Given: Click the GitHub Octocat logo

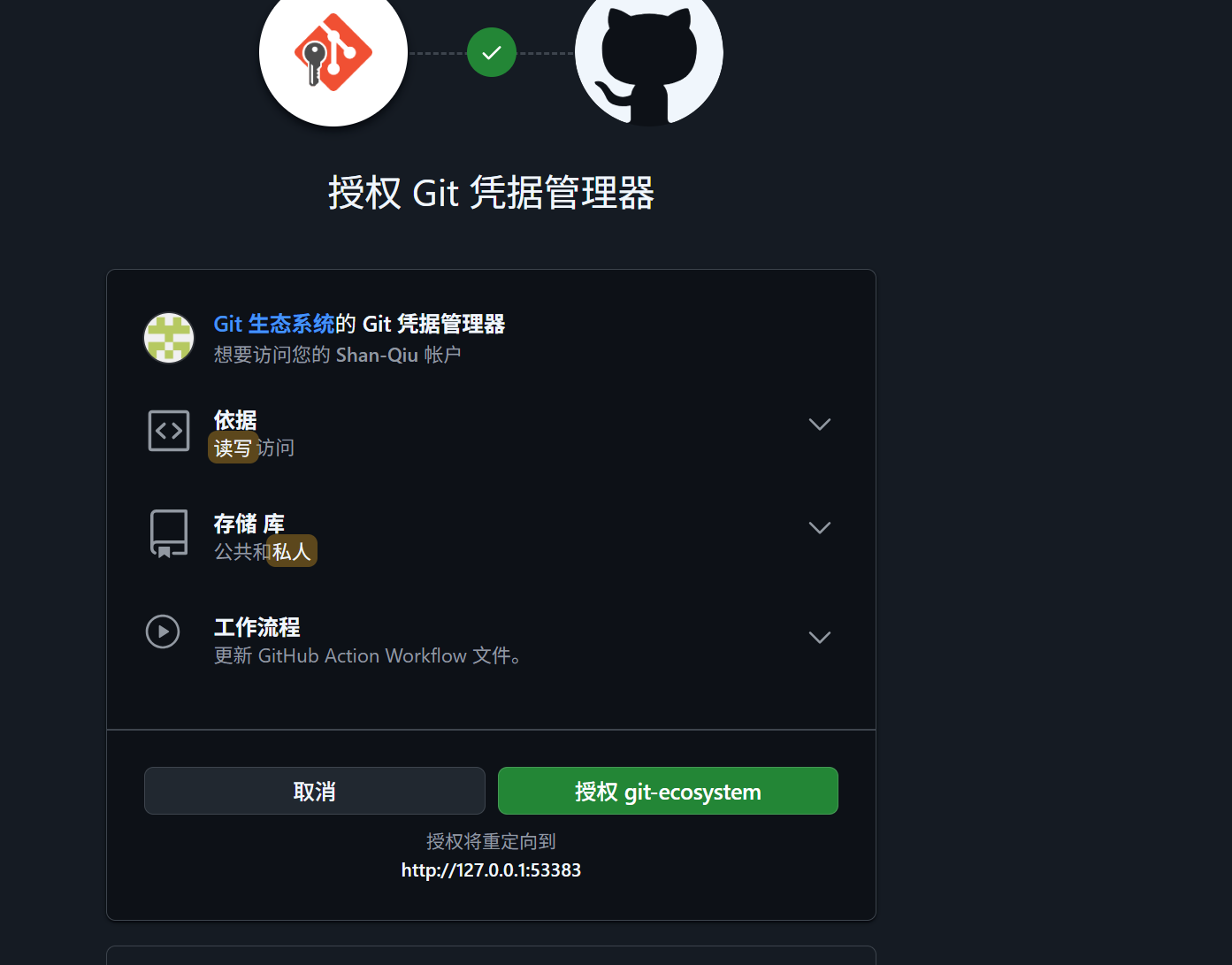Looking at the screenshot, I should 649,53.
